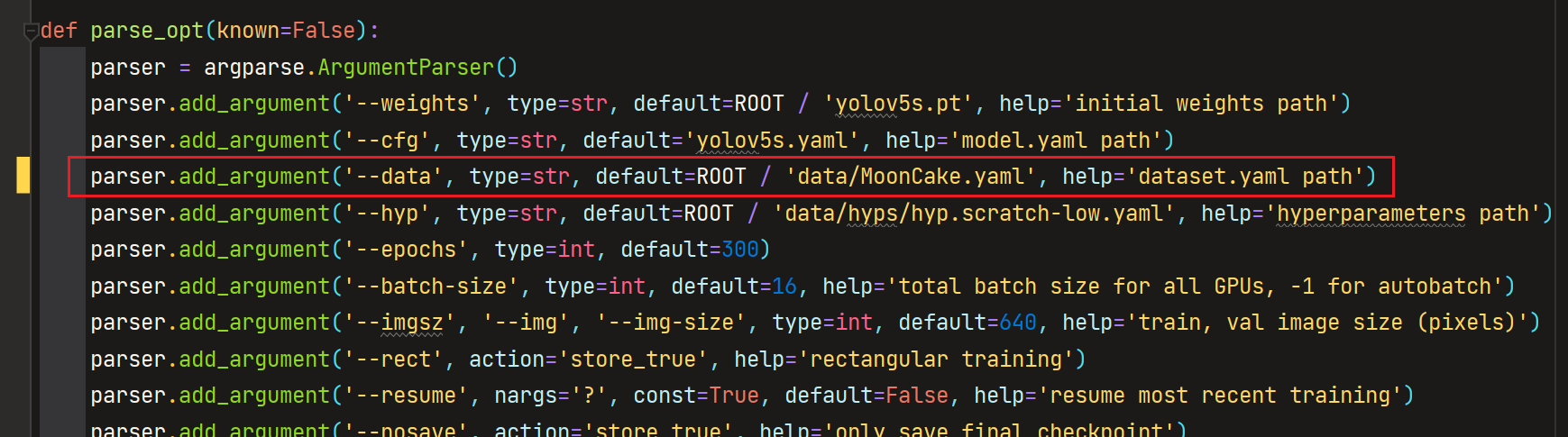This screenshot has height=437, width=1568.
Task: Click the yellow change marker in gutter
Action: 23,175
